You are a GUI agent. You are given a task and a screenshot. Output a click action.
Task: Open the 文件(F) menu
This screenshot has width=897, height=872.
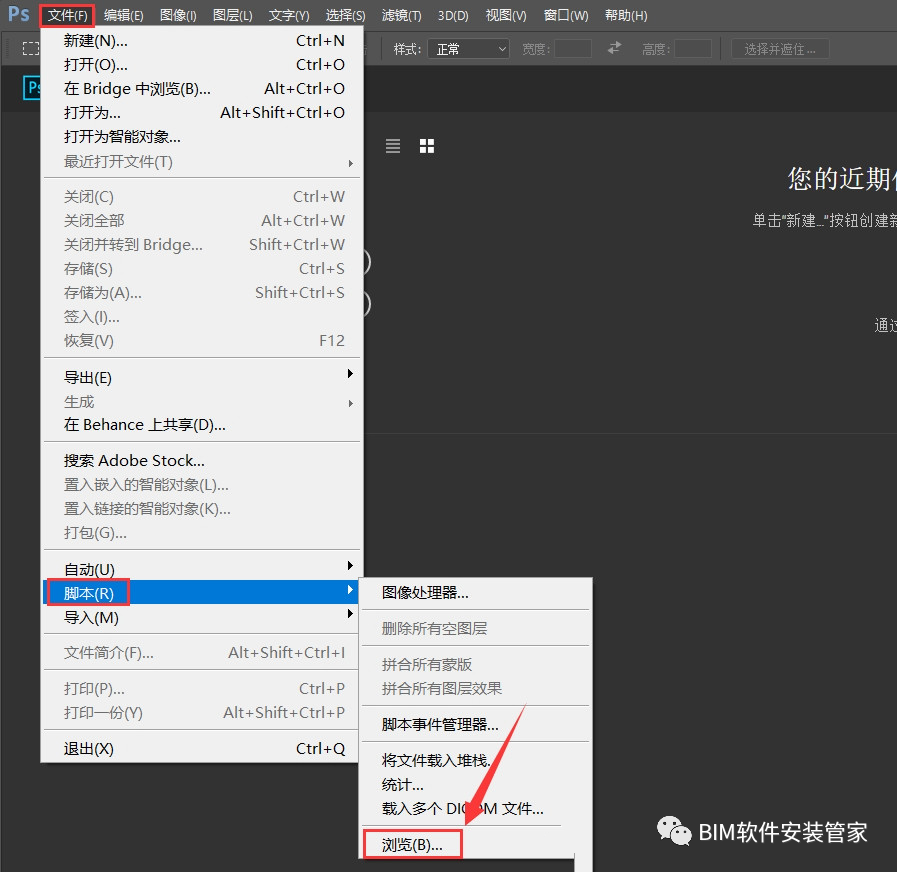point(68,15)
